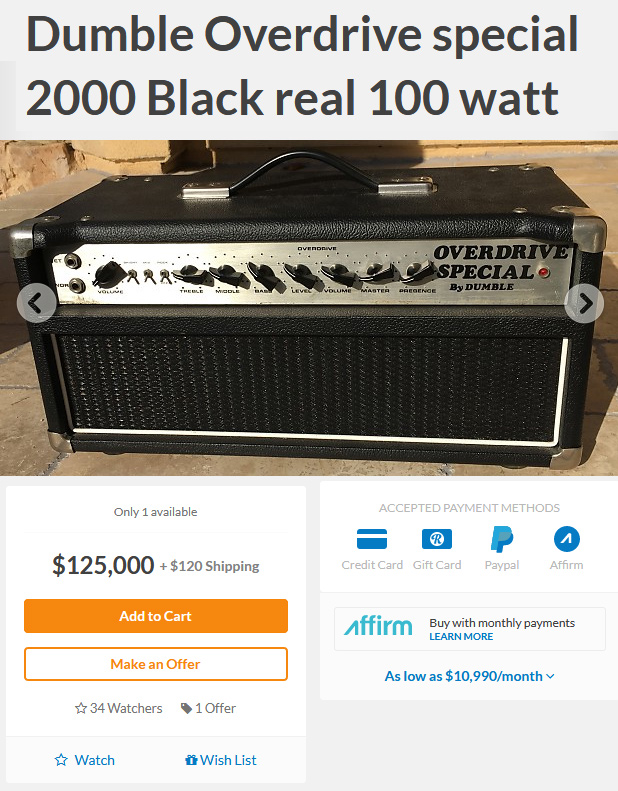Click the star icon next to 34 Watchers
This screenshot has height=791, width=618.
81,708
